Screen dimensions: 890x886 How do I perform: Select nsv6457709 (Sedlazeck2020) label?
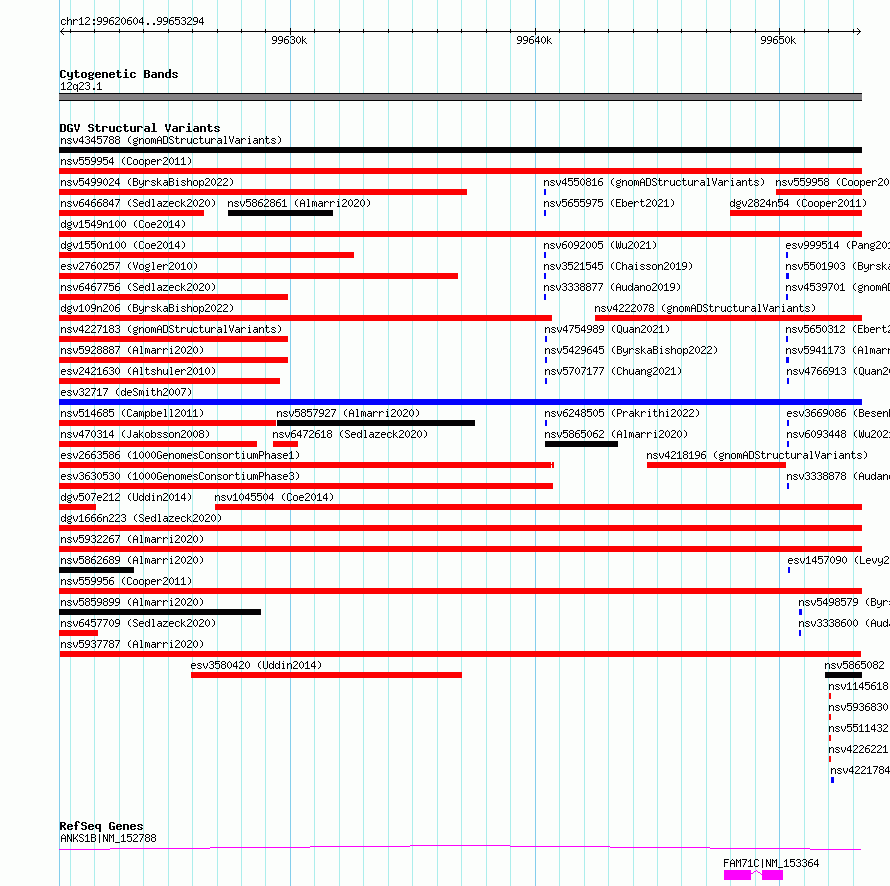pos(138,623)
